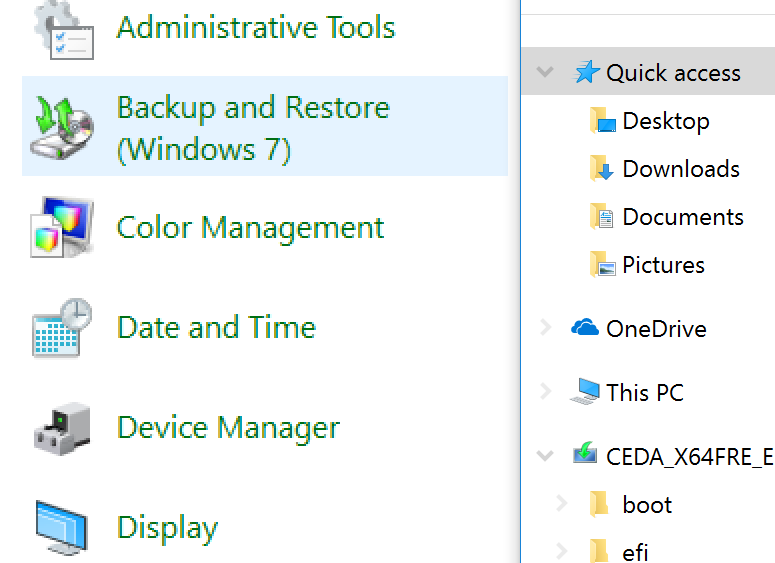Collapse the CEDA_X64FRE drive node

point(545,455)
